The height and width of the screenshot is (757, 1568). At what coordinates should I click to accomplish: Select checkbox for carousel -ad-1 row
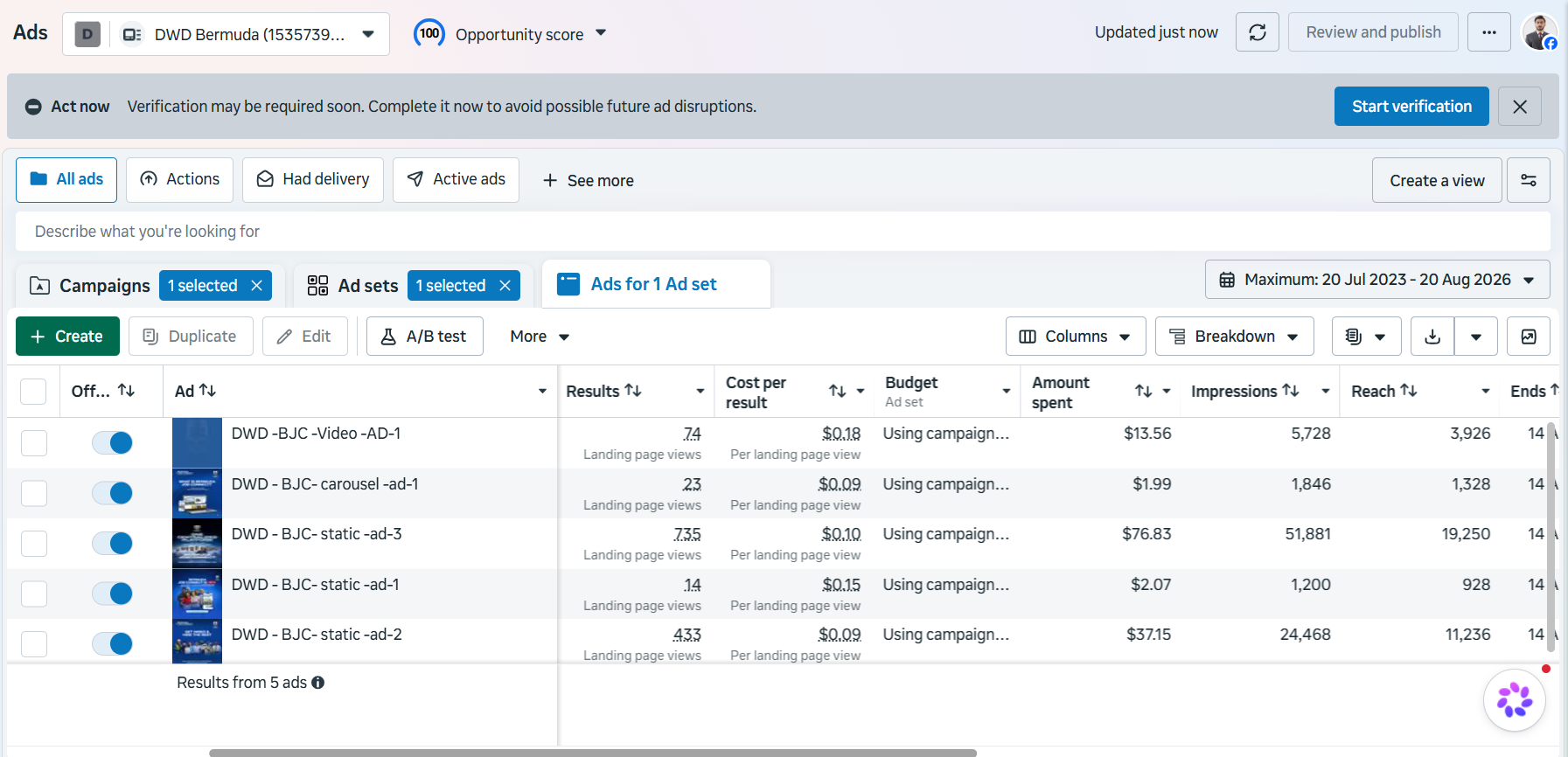(x=34, y=493)
